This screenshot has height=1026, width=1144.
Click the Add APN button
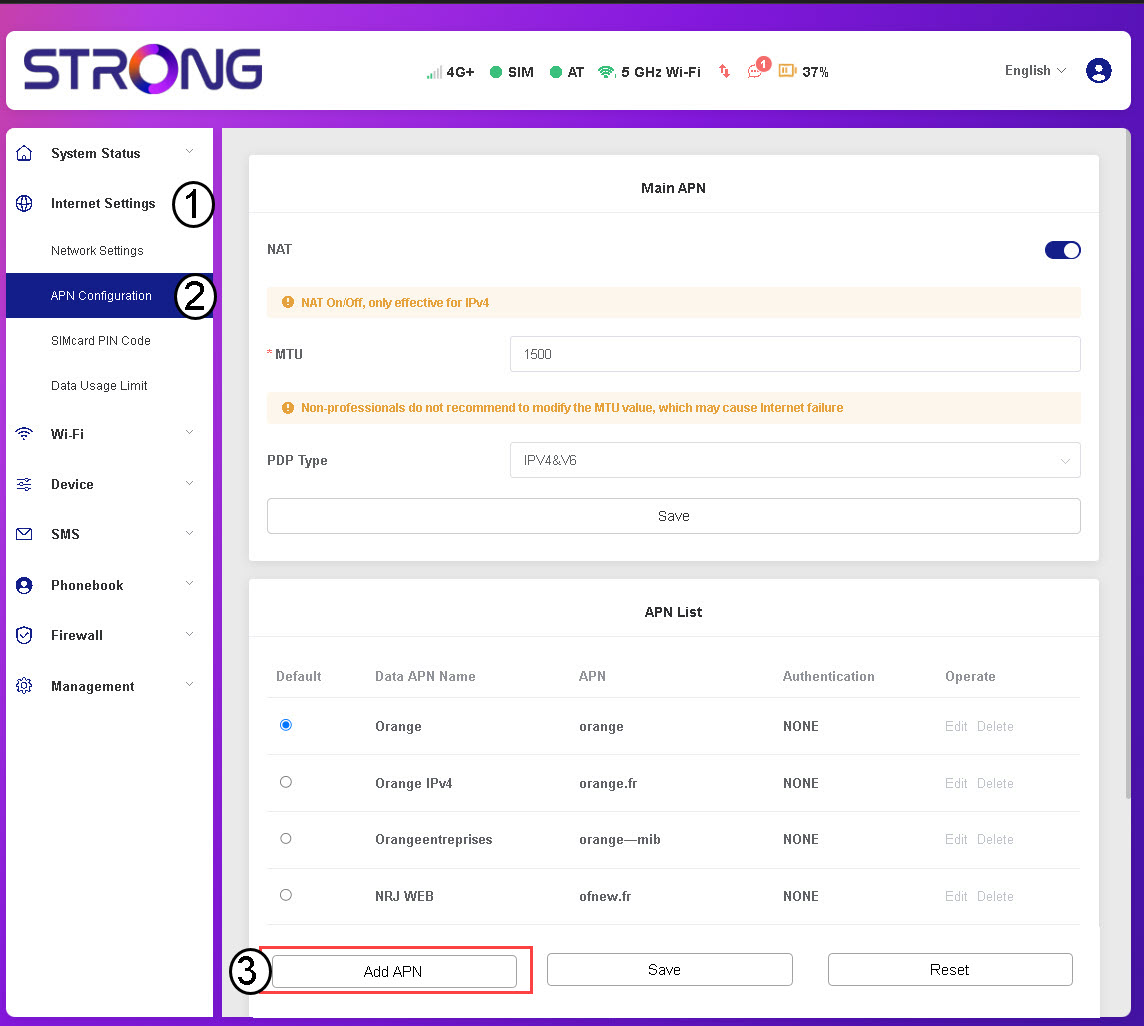pyautogui.click(x=394, y=971)
